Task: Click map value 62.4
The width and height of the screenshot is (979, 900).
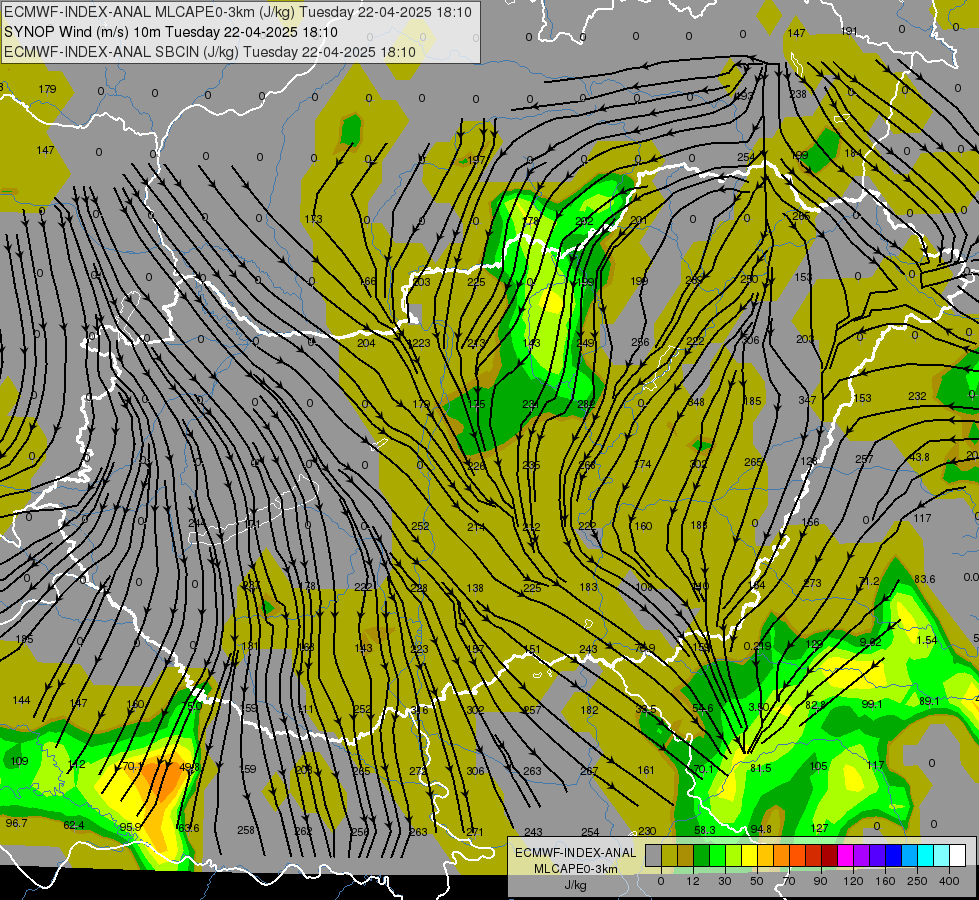Action: 74,826
